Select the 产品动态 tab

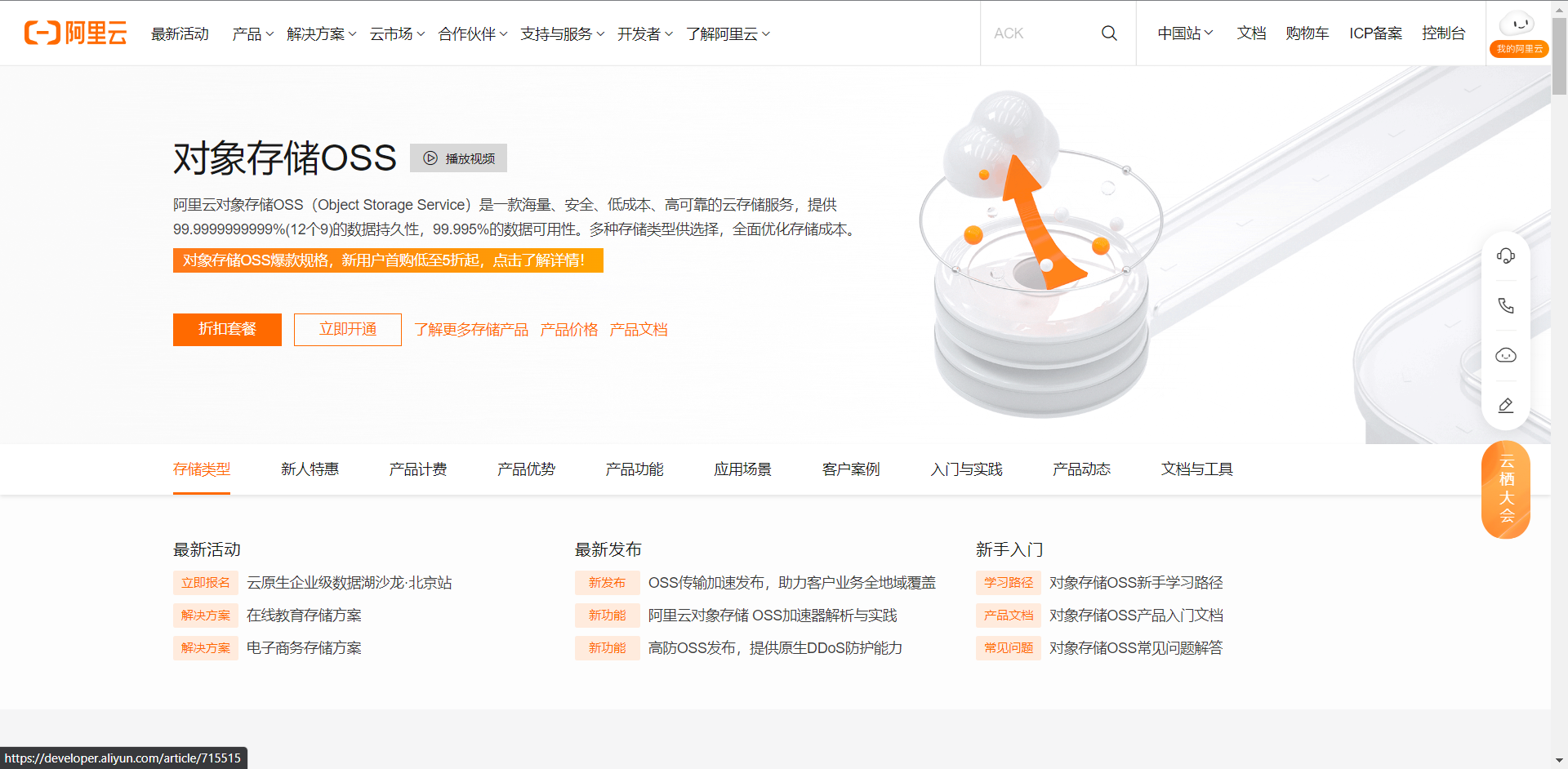(1081, 469)
